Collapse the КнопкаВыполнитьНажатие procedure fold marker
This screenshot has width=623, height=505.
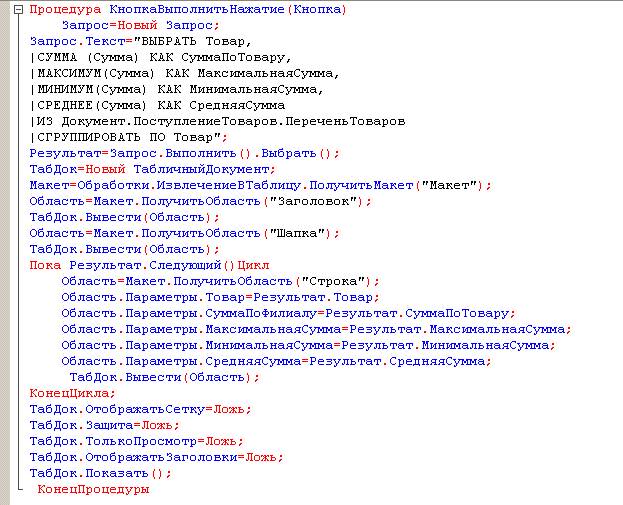click(x=20, y=10)
